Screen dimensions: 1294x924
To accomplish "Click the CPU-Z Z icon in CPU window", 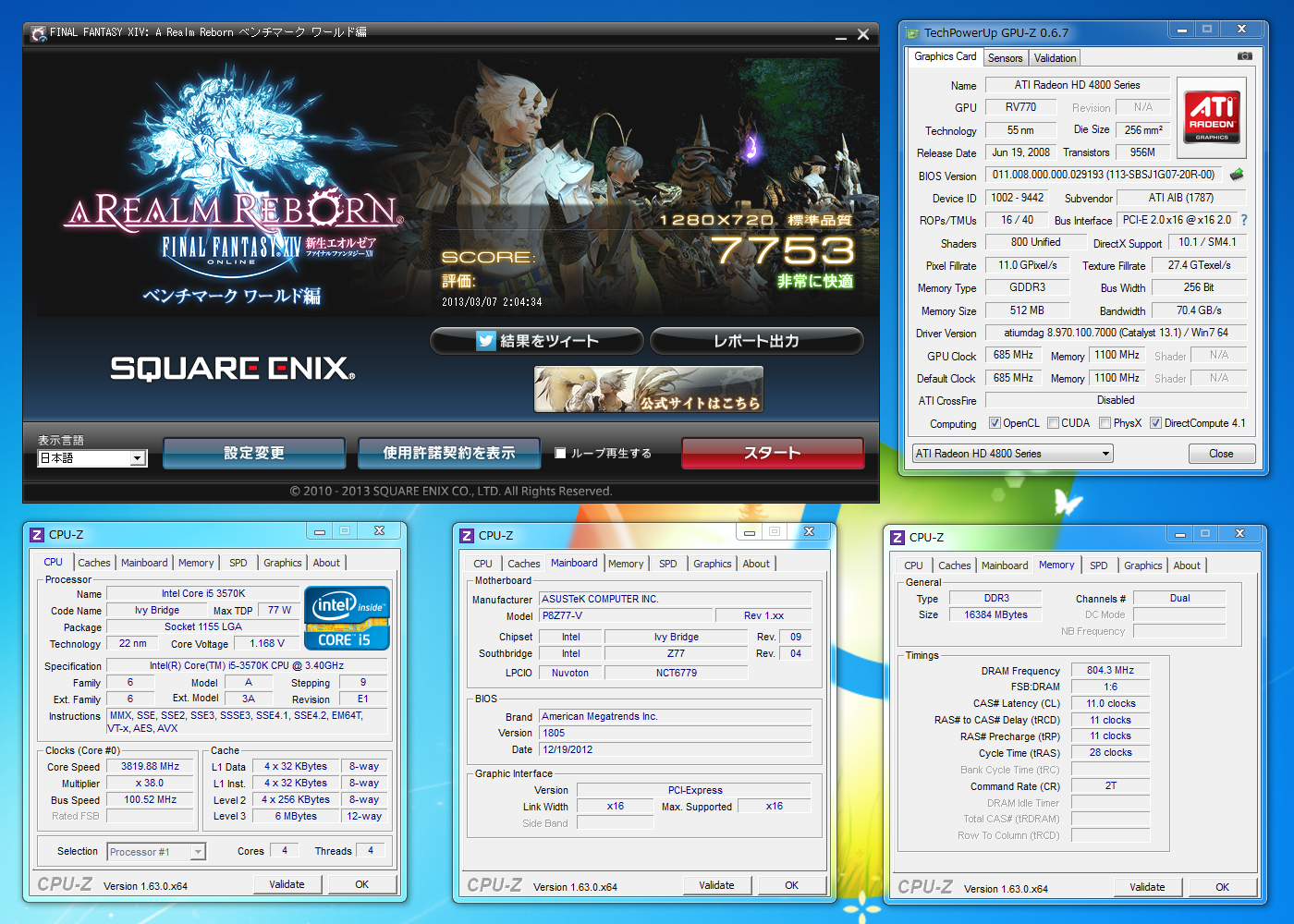I will click(x=37, y=535).
